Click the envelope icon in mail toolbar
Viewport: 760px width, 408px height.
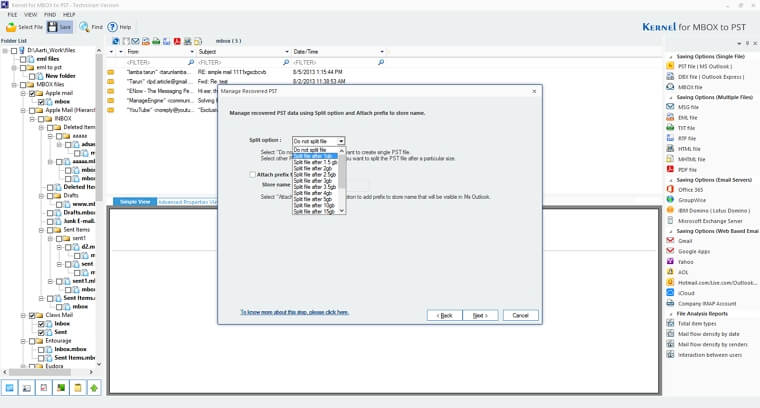(136, 41)
